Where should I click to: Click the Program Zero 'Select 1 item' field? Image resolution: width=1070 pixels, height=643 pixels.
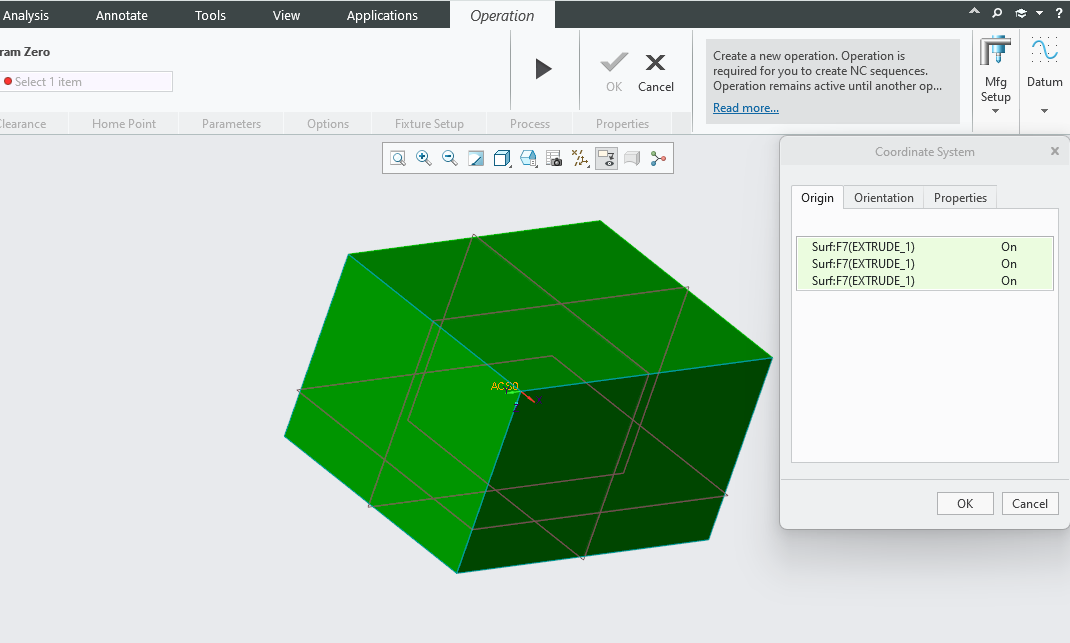pos(86,82)
